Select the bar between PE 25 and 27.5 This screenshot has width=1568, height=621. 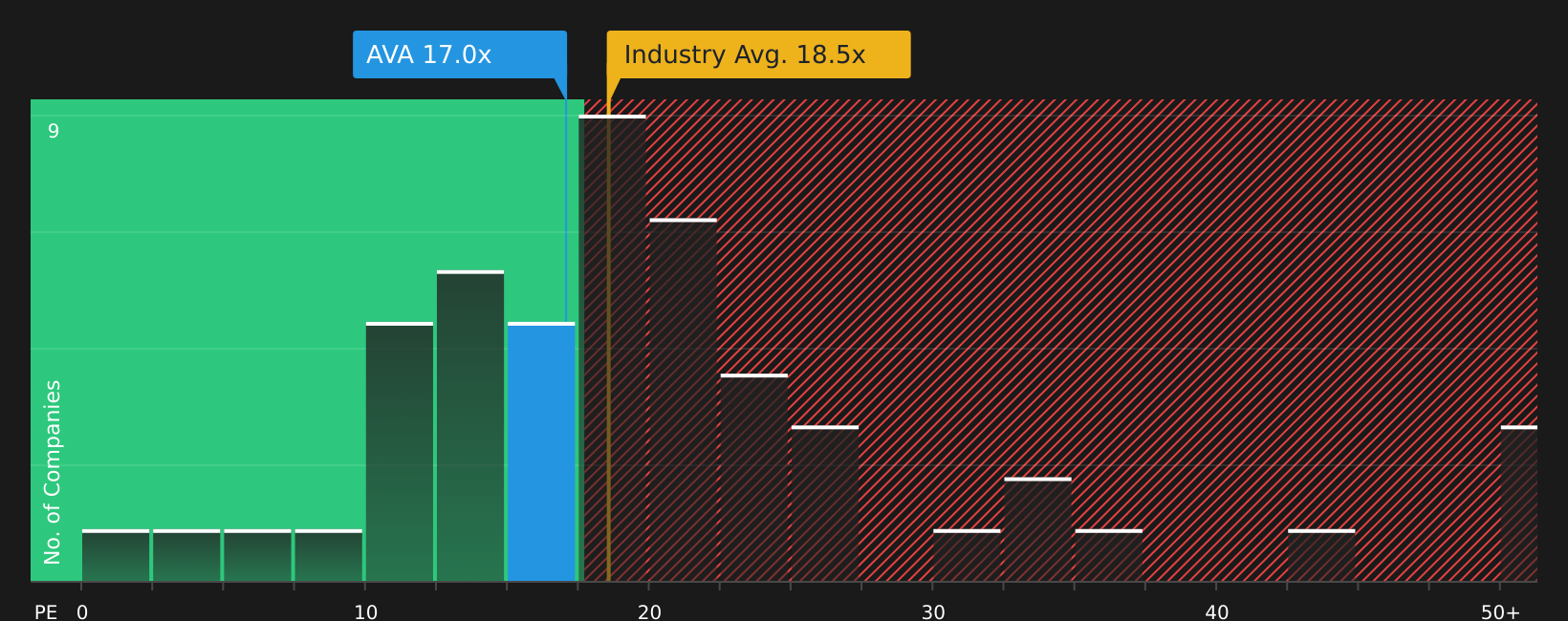pyautogui.click(x=825, y=503)
